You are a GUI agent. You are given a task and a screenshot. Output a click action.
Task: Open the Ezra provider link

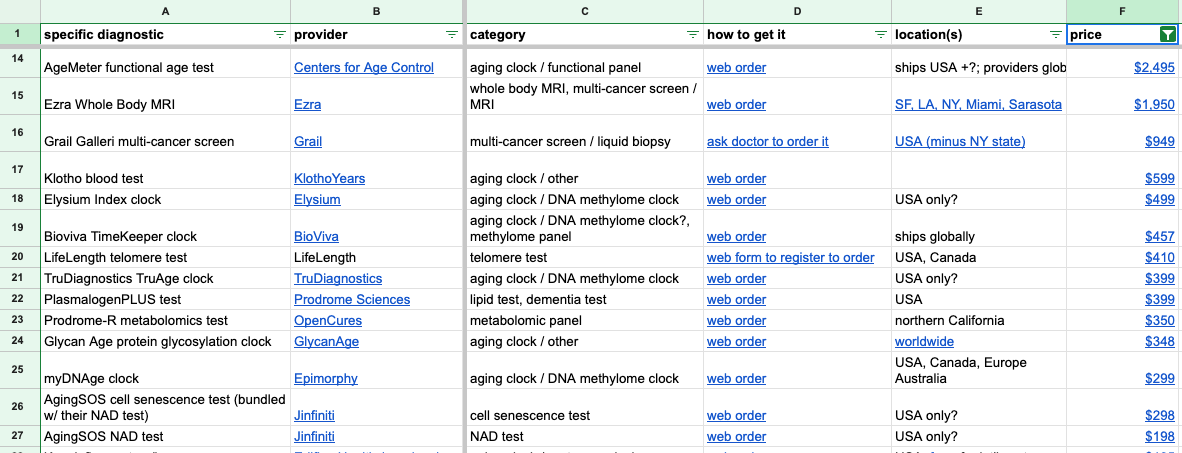[x=308, y=105]
